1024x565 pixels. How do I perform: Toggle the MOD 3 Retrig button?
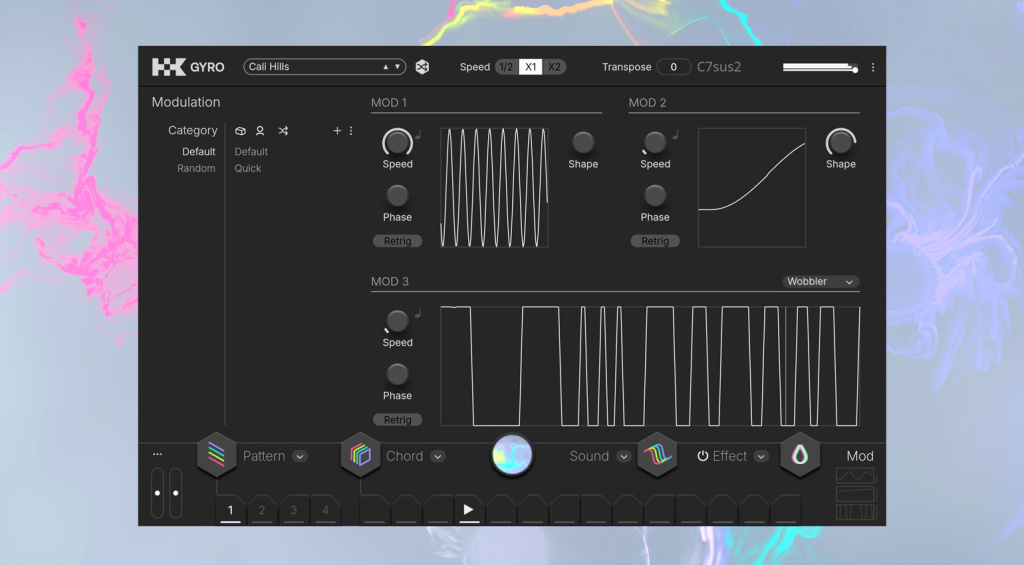click(397, 420)
